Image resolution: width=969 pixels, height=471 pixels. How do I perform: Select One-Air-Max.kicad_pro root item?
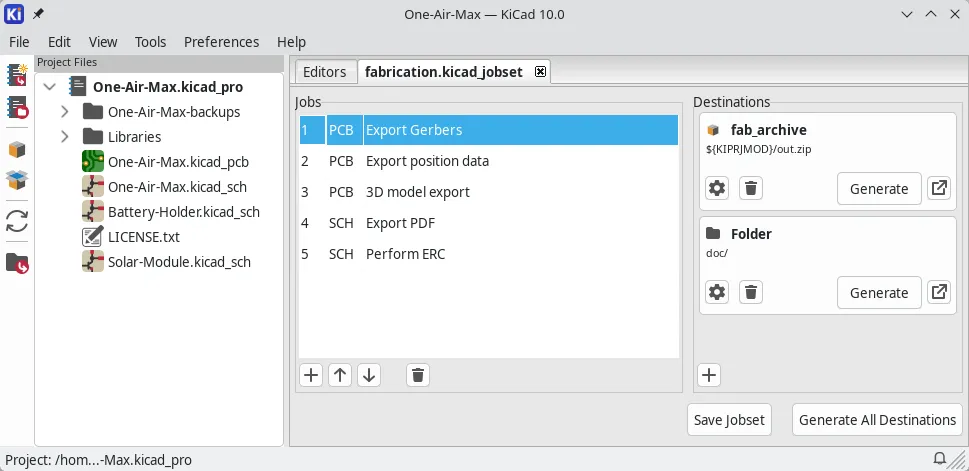tap(168, 87)
